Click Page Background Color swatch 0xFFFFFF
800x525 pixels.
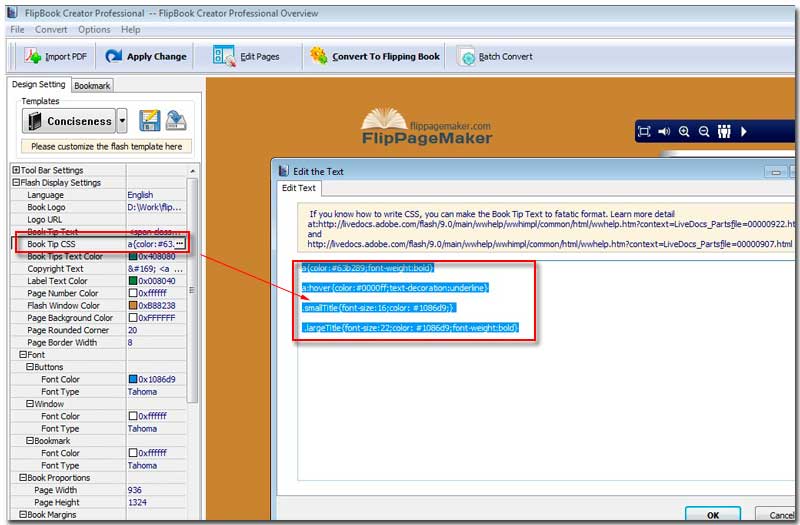click(133, 317)
